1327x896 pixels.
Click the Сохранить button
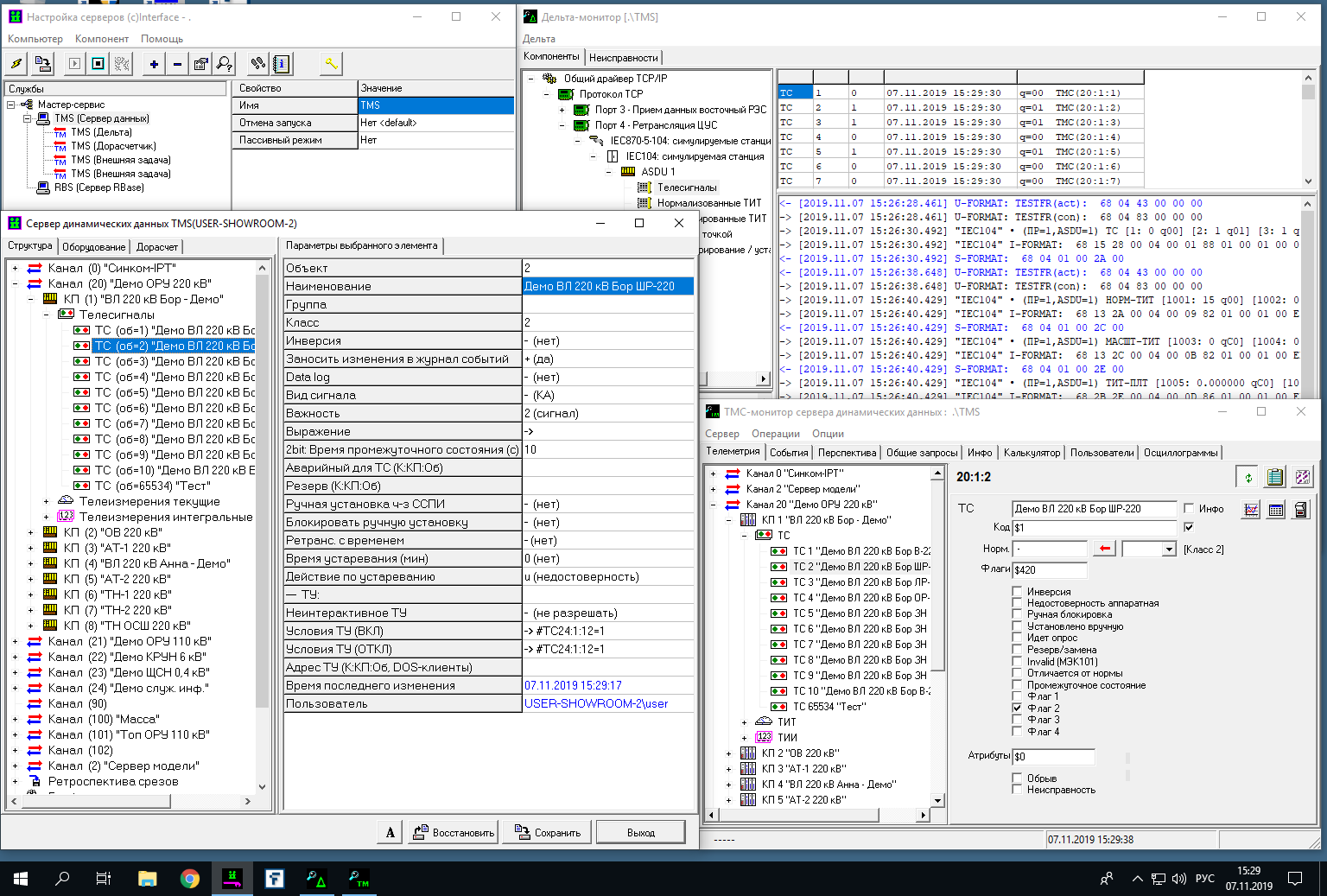coord(548,833)
